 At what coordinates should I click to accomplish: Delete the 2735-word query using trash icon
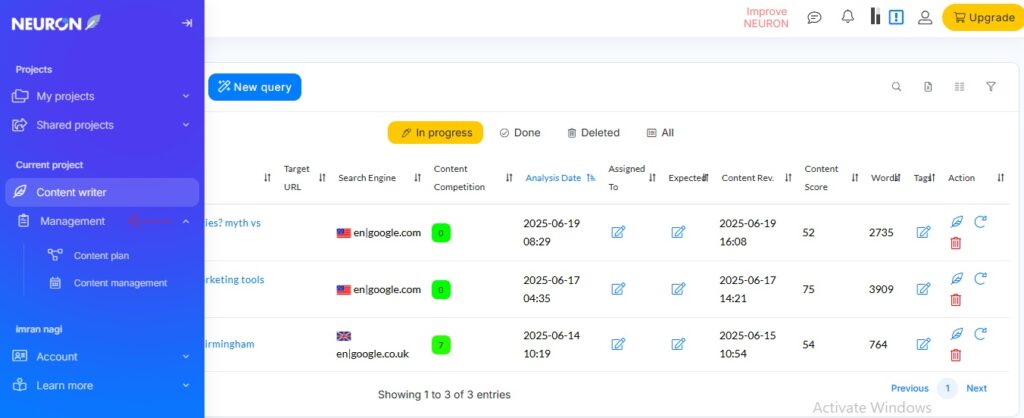pos(955,243)
